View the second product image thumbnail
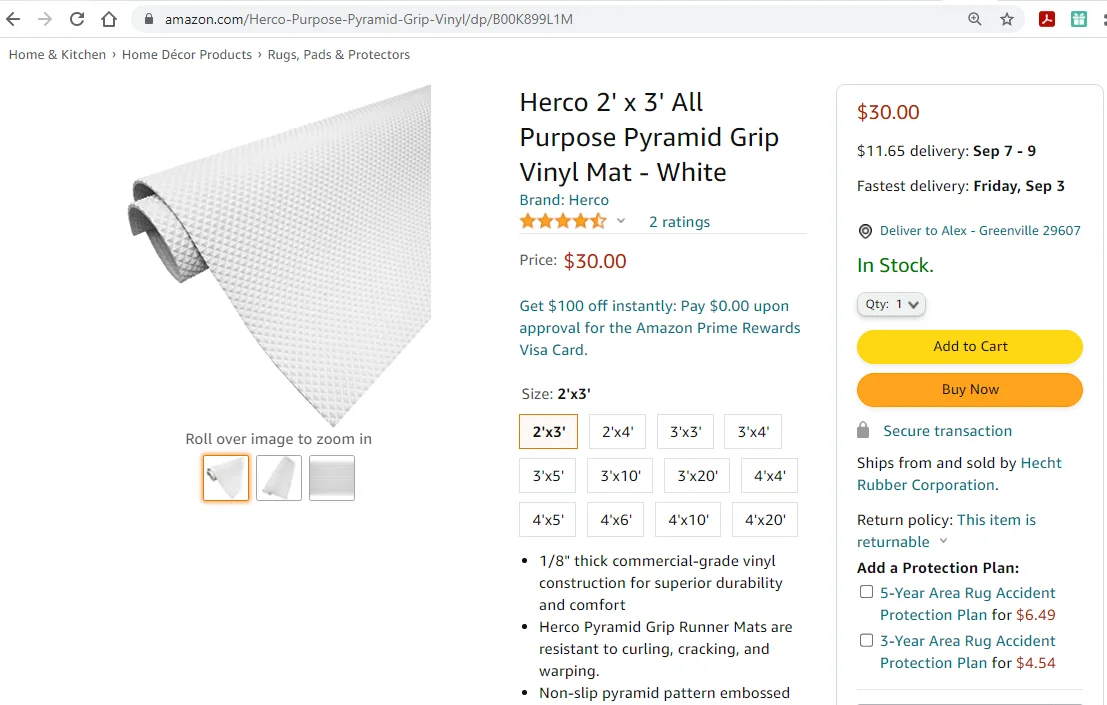 click(x=279, y=478)
